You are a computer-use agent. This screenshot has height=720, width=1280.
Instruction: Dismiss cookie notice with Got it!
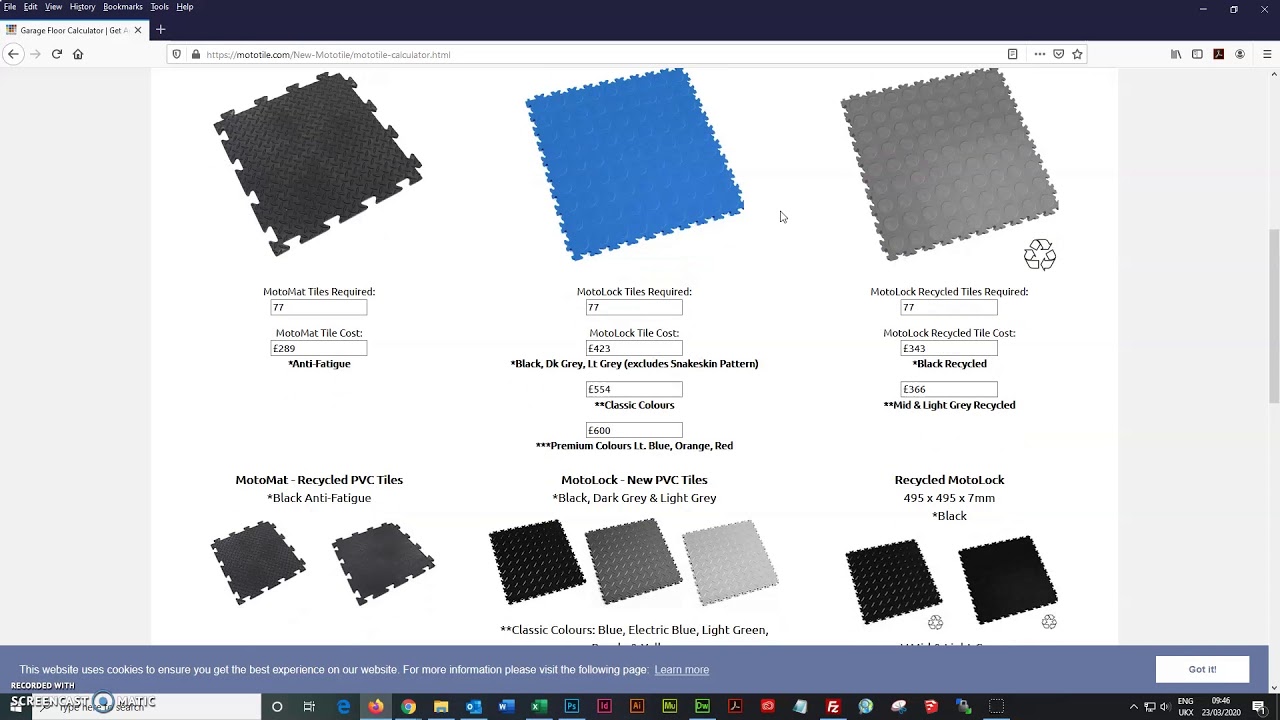coord(1202,670)
